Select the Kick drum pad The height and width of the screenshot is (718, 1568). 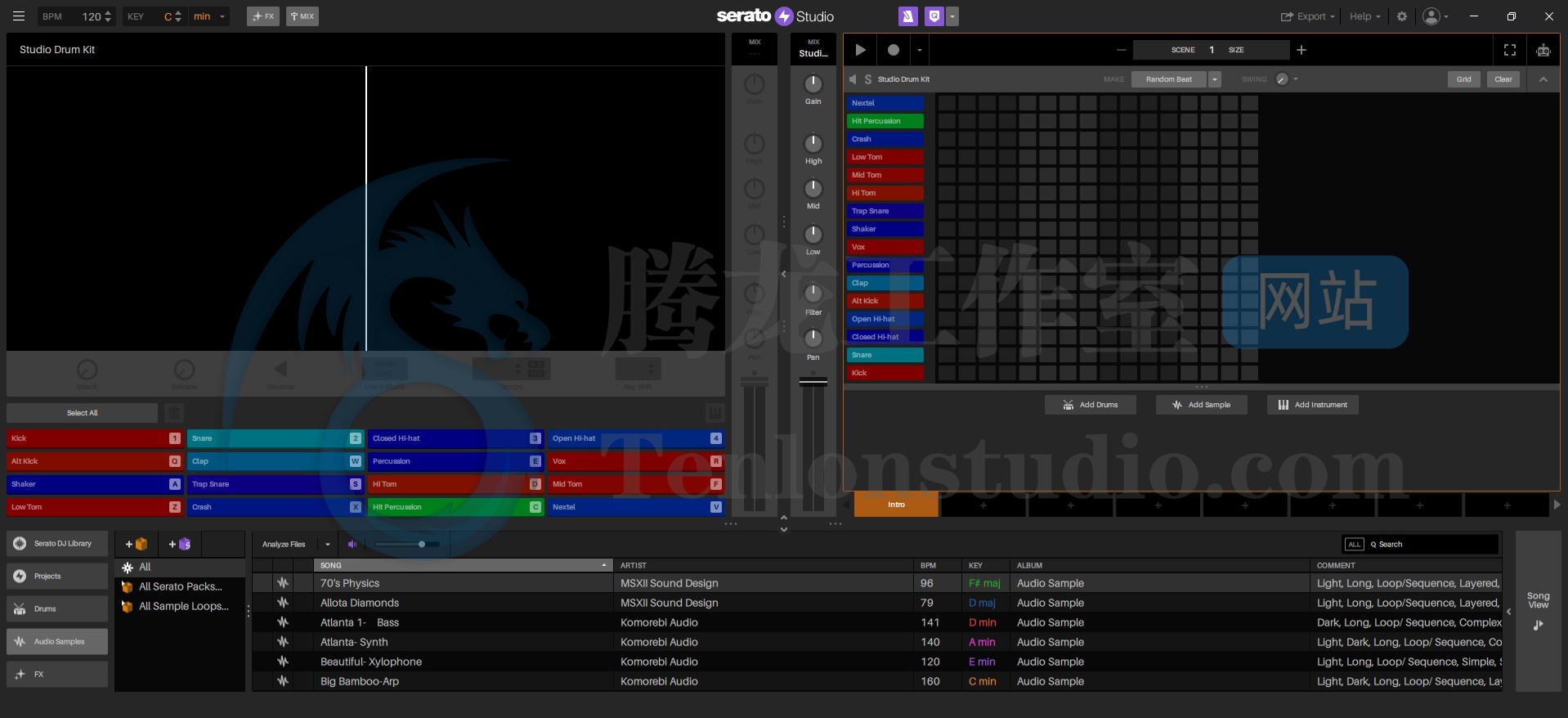coord(94,438)
